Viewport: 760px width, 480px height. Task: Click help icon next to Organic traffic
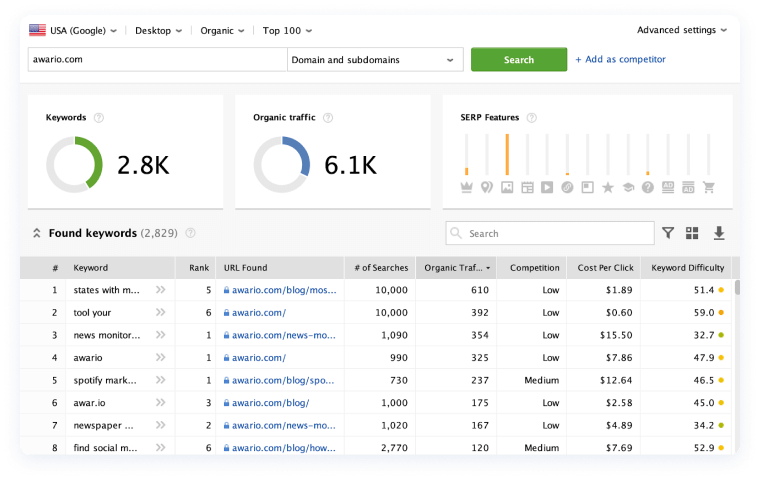coord(328,118)
